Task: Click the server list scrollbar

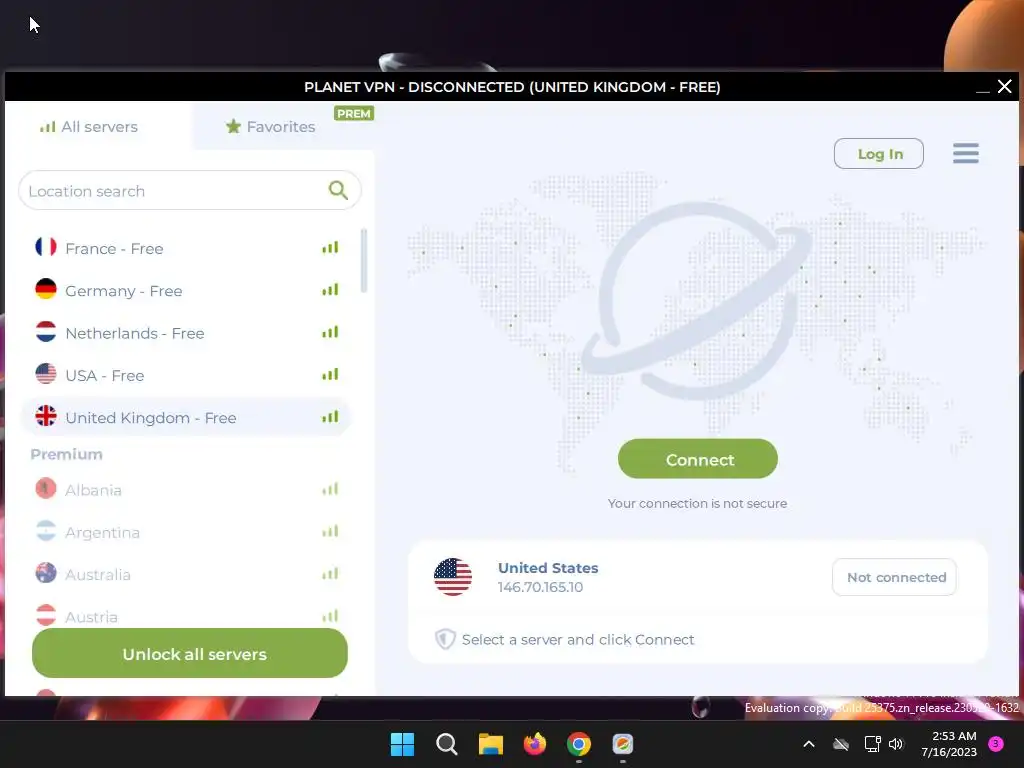Action: 364,261
